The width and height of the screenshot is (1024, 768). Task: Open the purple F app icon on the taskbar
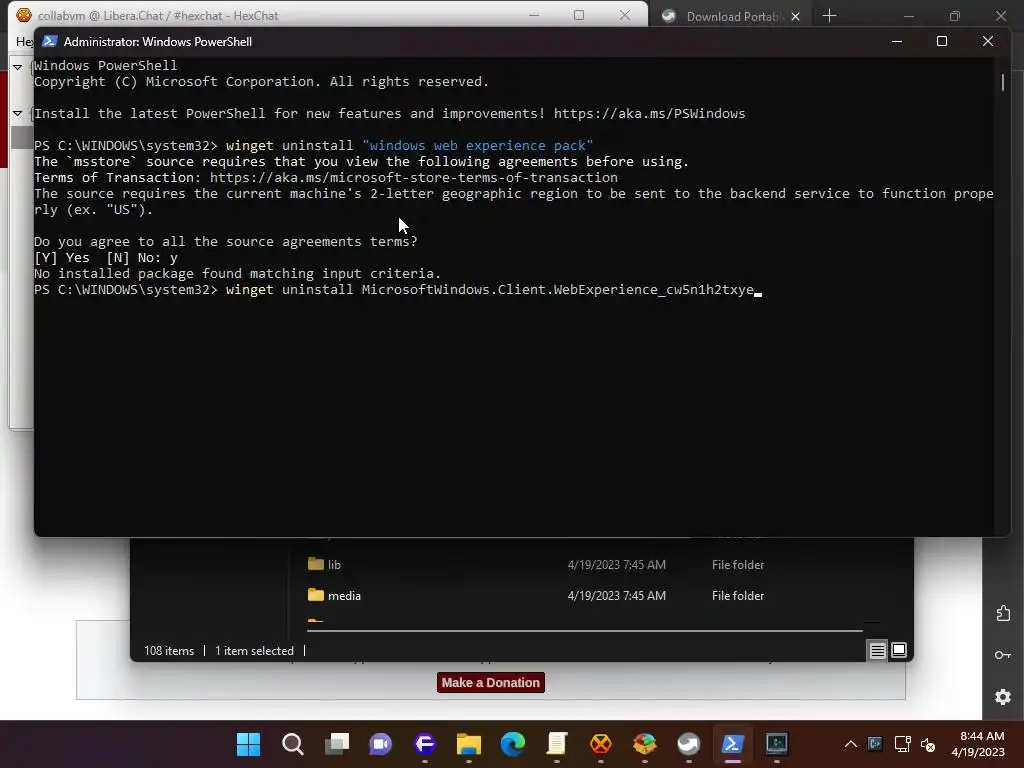[424, 744]
